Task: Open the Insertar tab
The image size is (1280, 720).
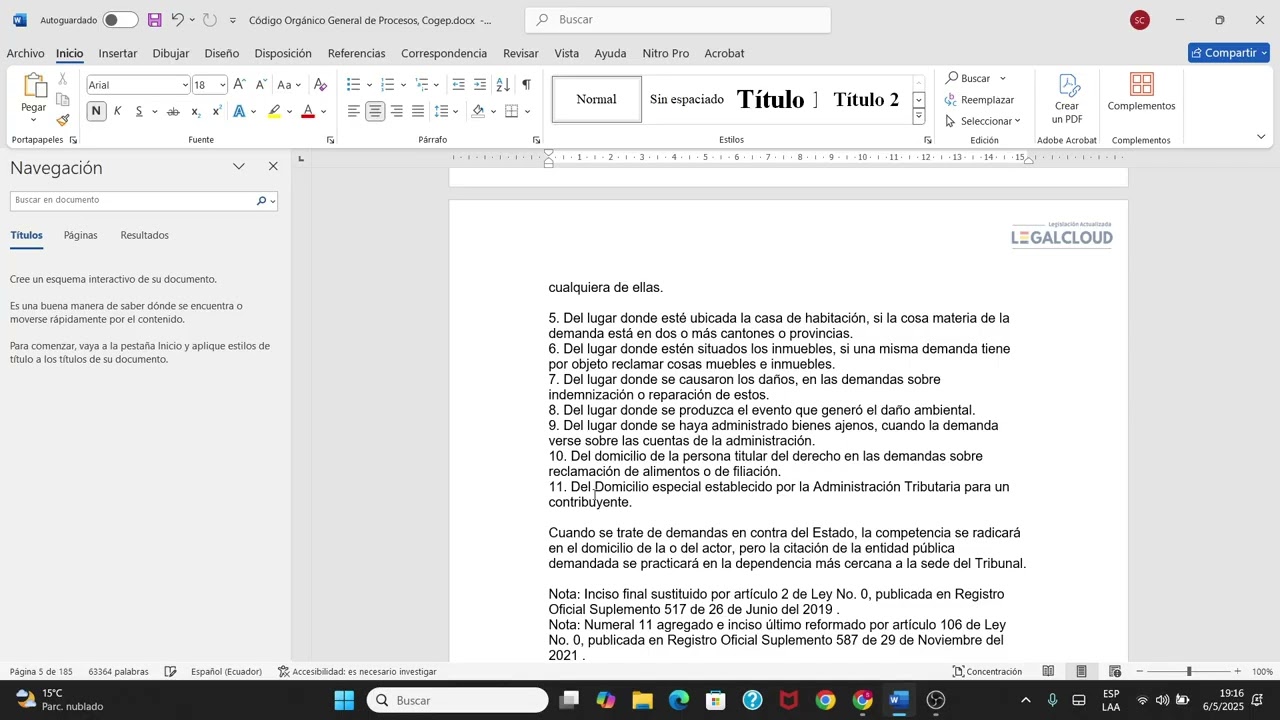Action: pos(118,53)
